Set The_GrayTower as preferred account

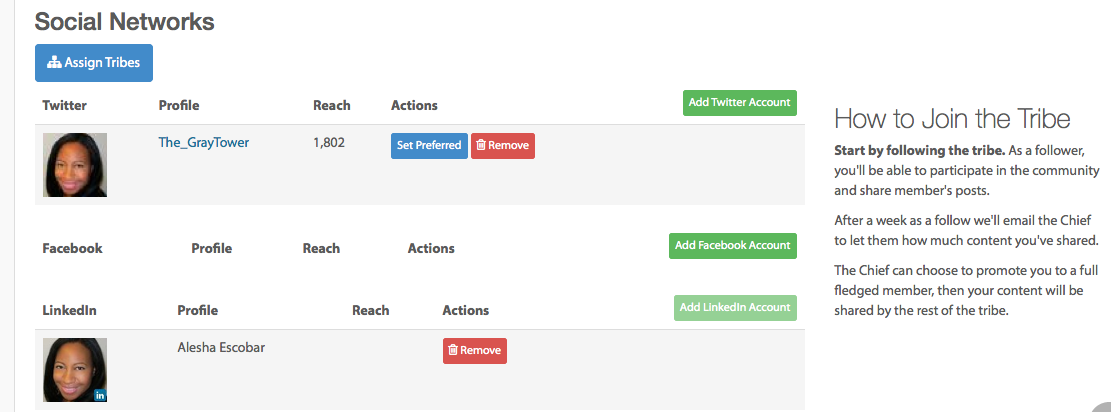tap(429, 146)
